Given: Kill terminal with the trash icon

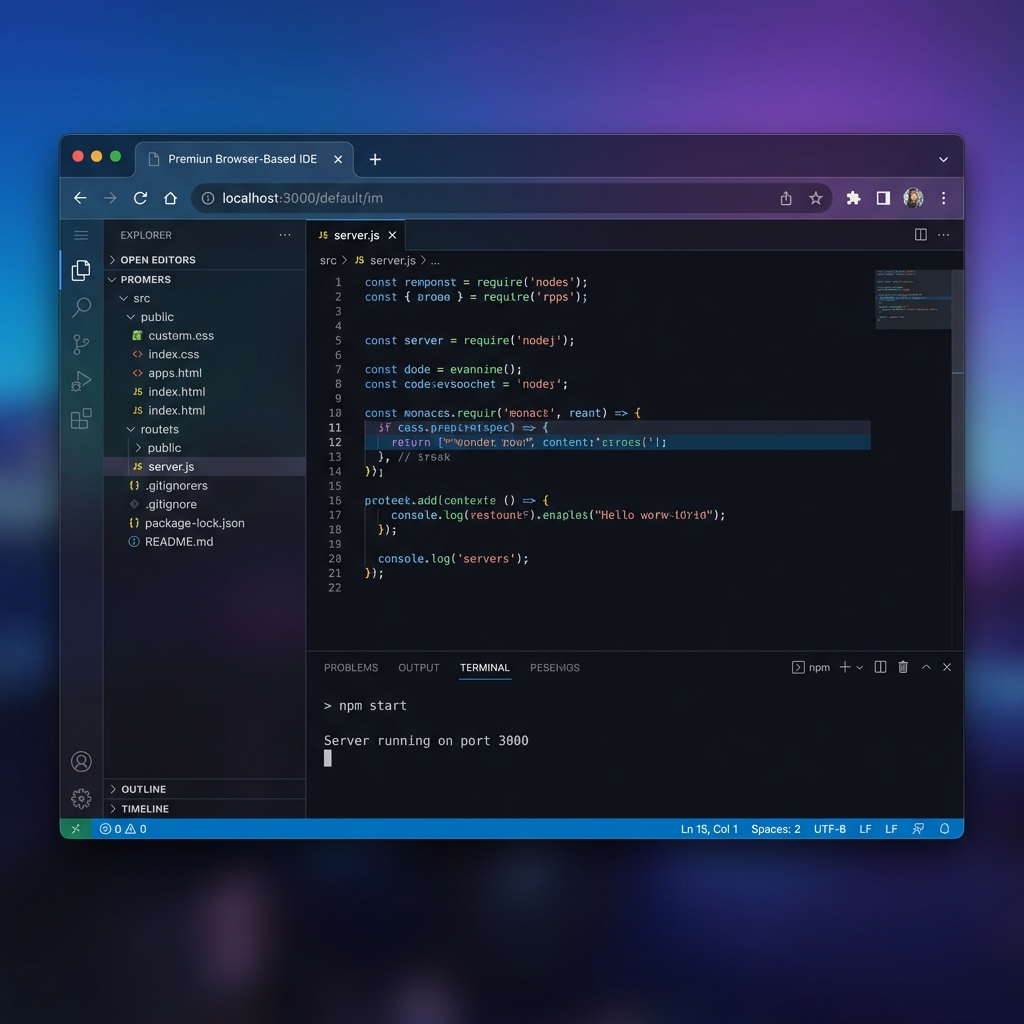Looking at the screenshot, I should point(903,667).
